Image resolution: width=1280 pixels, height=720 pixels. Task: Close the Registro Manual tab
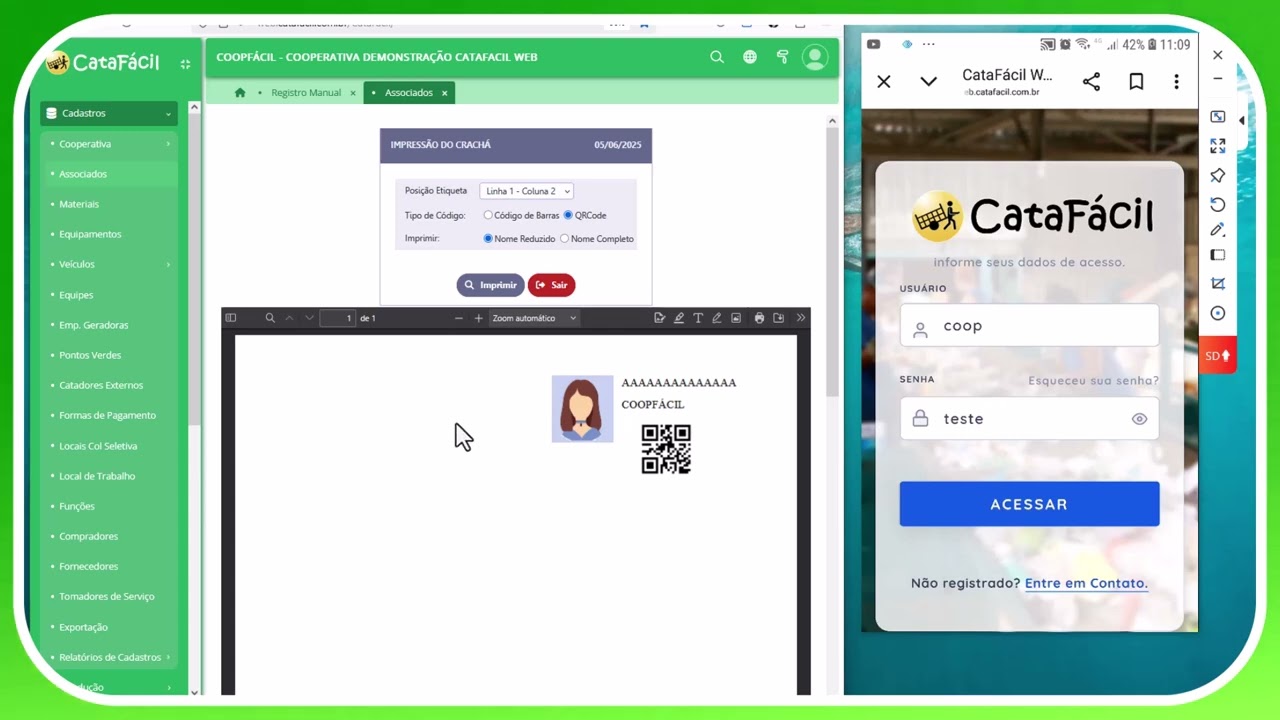click(x=353, y=93)
